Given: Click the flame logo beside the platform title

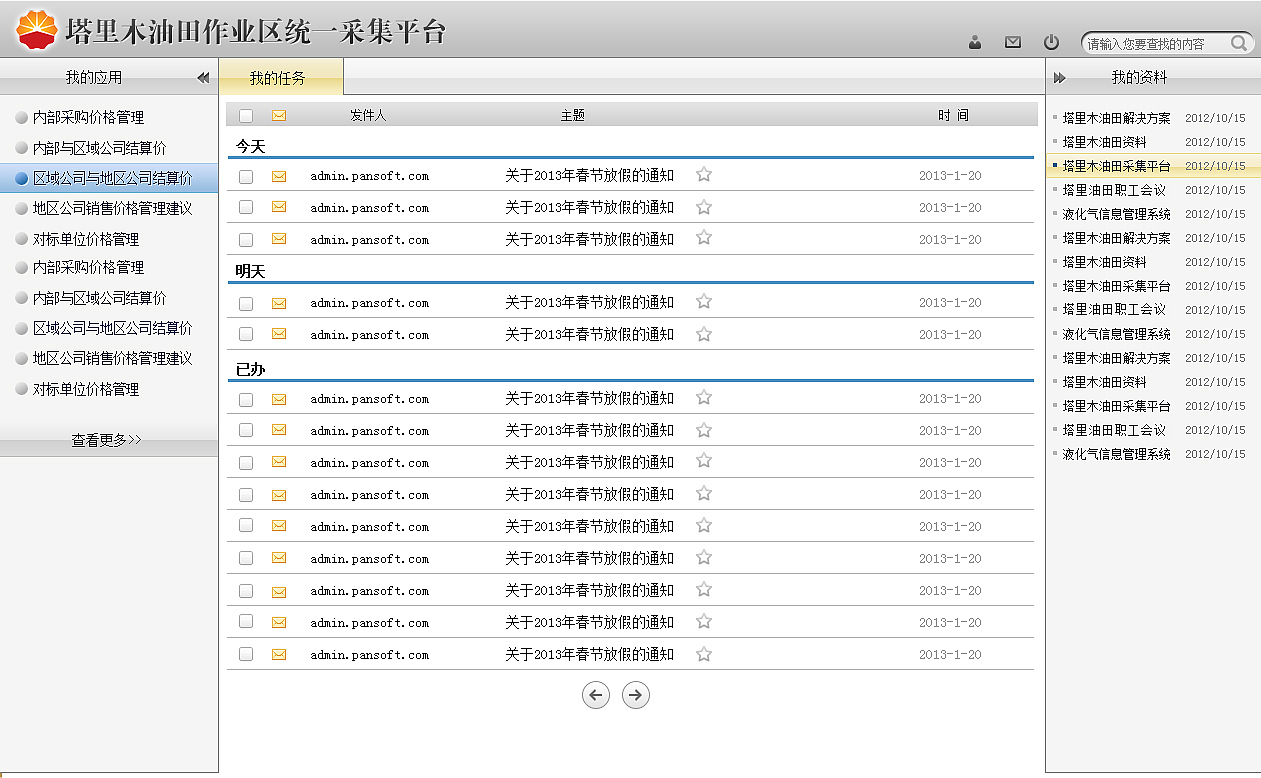Looking at the screenshot, I should tap(37, 30).
